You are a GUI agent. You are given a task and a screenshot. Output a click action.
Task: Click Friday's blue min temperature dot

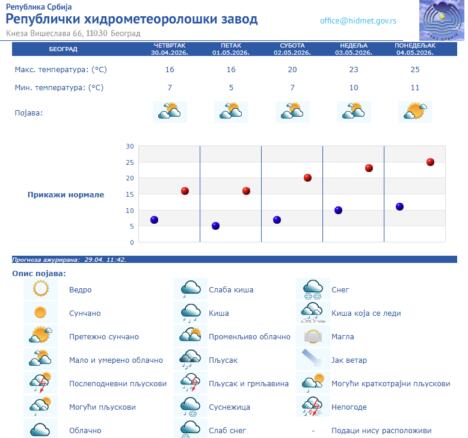click(216, 226)
